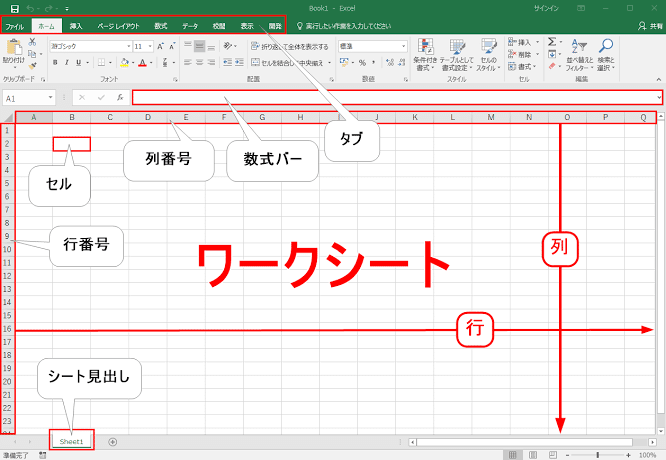Toggle Italic formatting in the font group
This screenshot has height=460, width=666.
tap(67, 63)
